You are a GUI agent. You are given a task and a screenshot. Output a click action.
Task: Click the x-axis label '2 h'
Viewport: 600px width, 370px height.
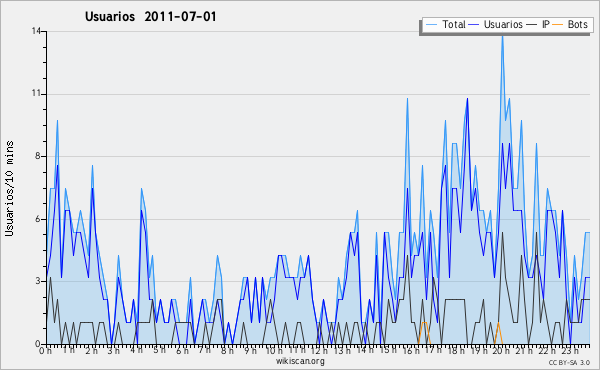point(91,351)
